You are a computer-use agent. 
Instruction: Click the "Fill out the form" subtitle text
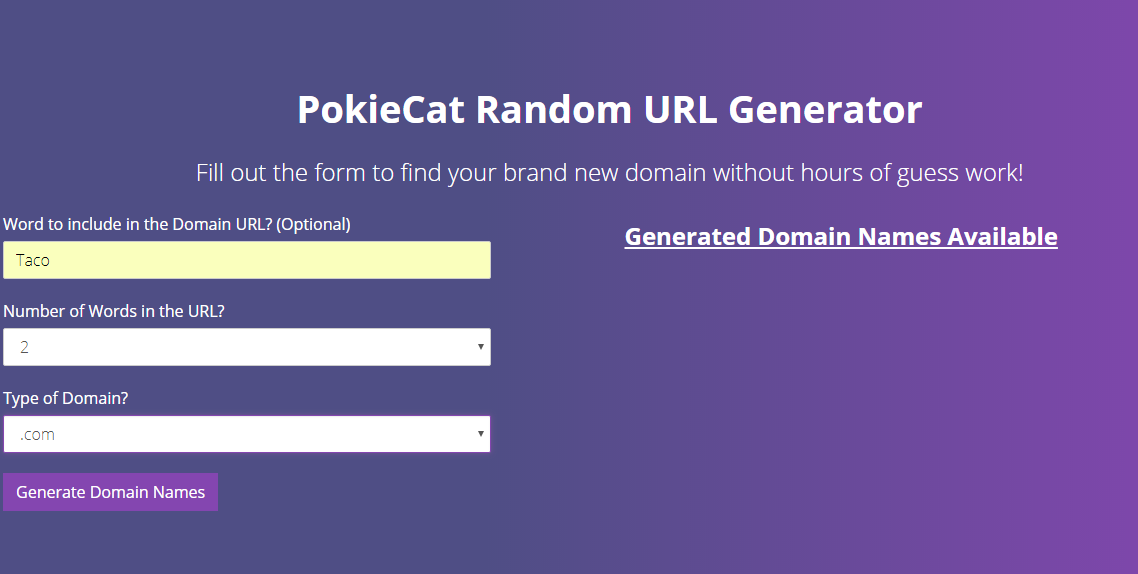pos(609,172)
